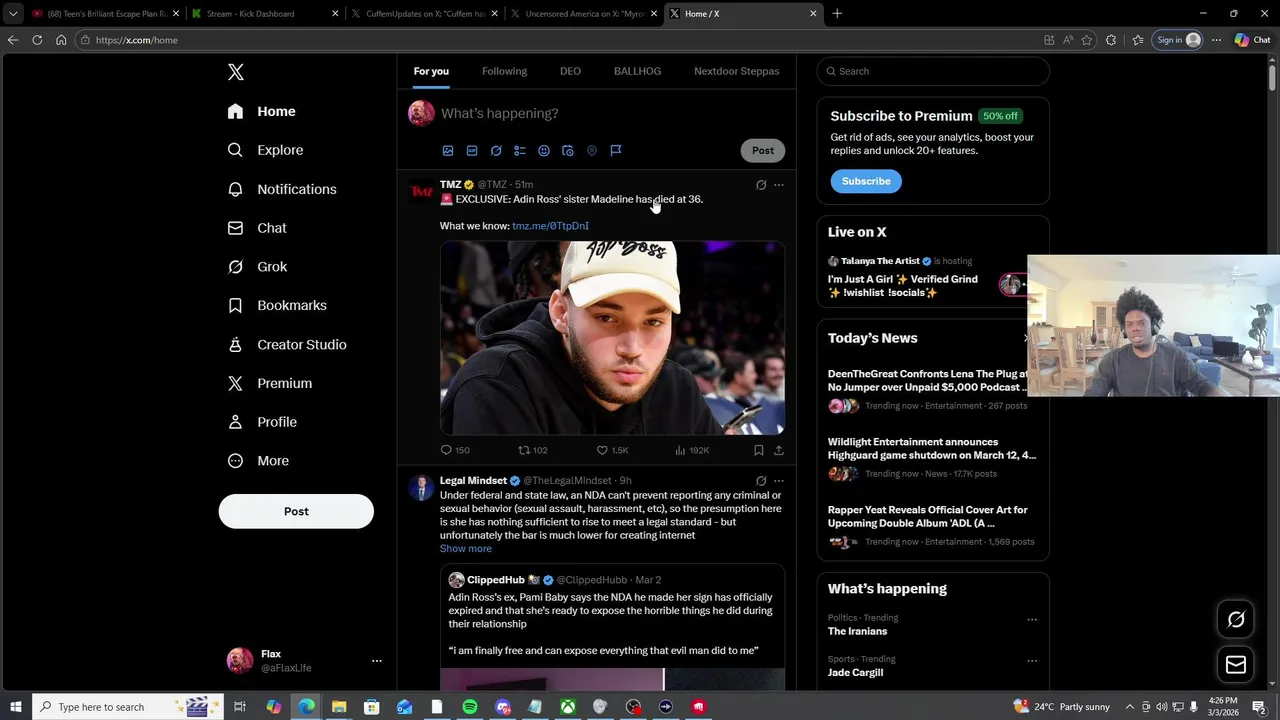Ask Grok about the TMZ post
Image resolution: width=1280 pixels, height=720 pixels.
[x=761, y=185]
